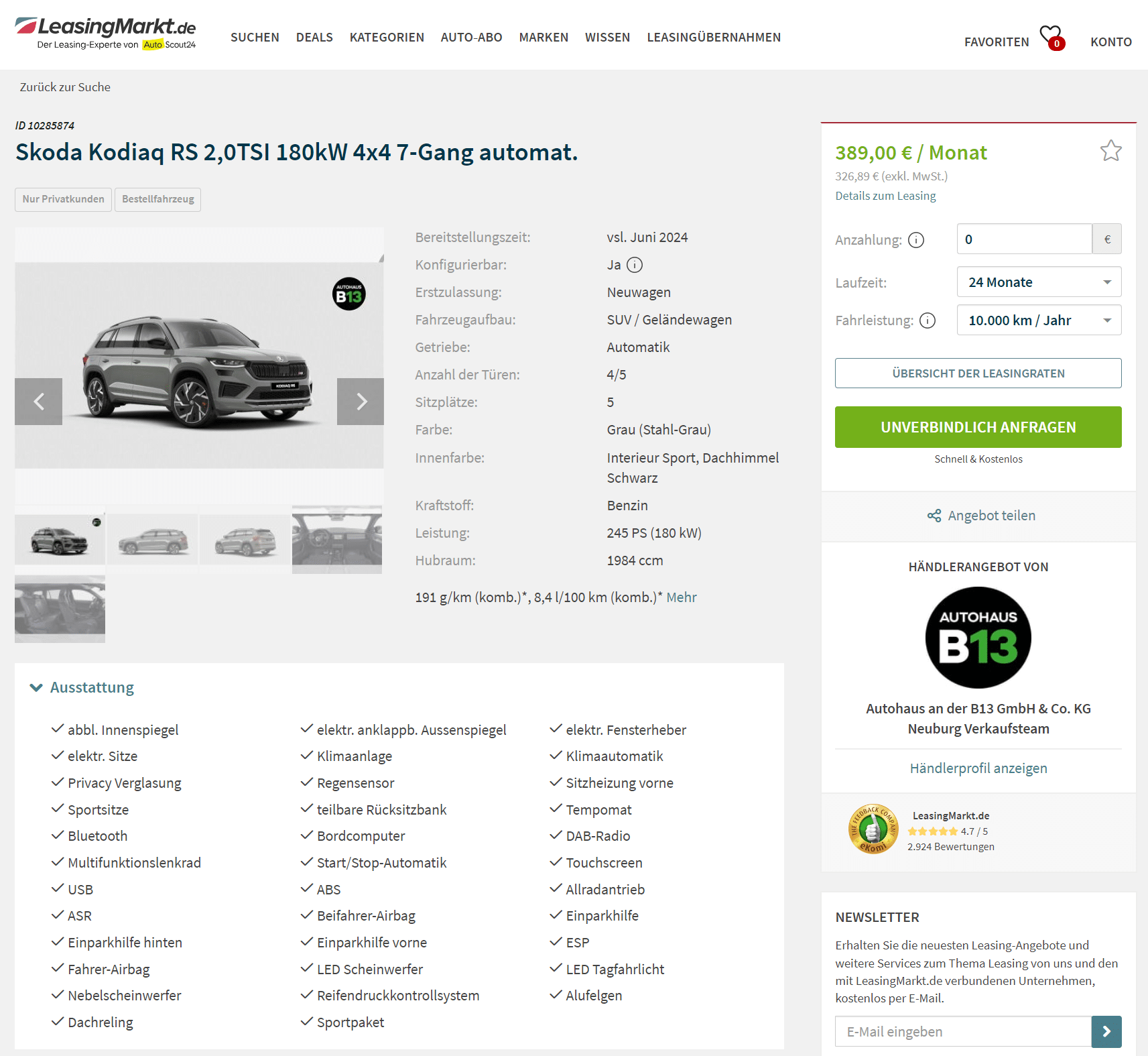This screenshot has height=1056, width=1148.
Task: Open Anzahlung info tooltip icon
Action: (916, 240)
